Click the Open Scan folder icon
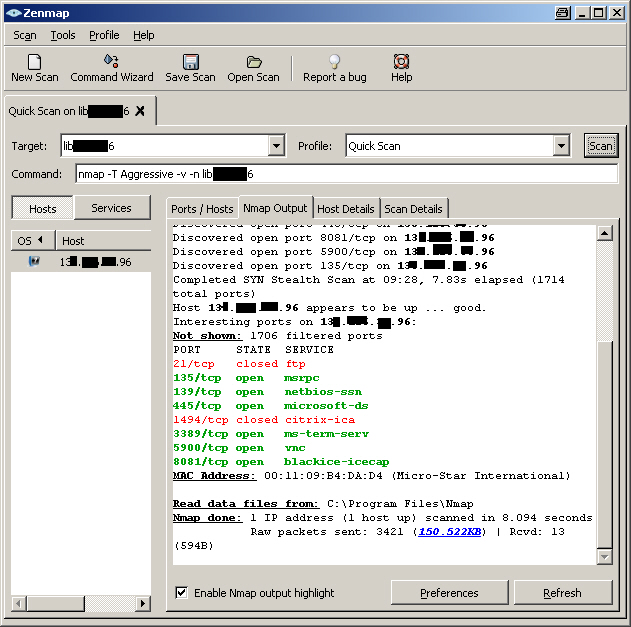Viewport: 631px width, 627px height. click(254, 62)
